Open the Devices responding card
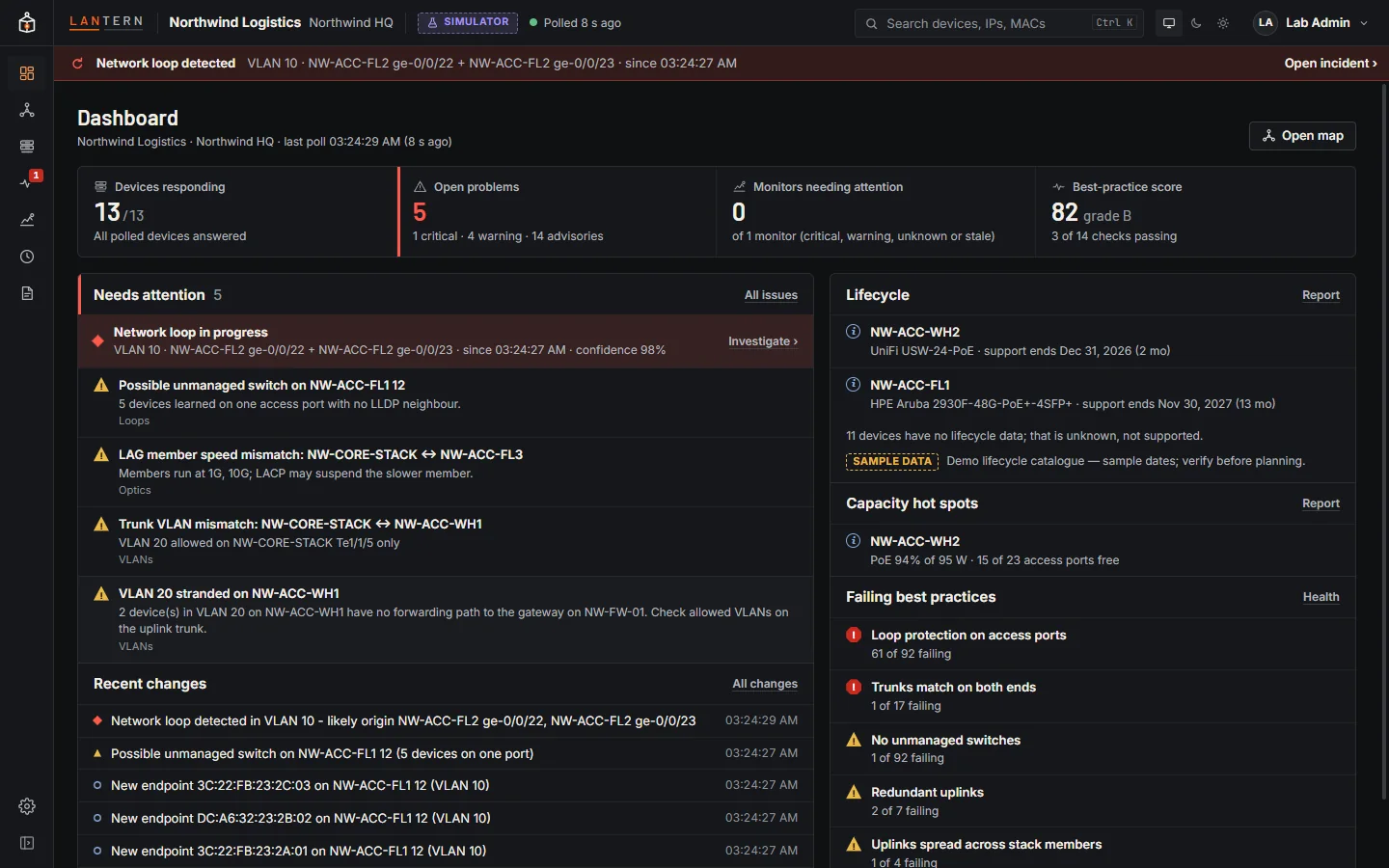Screen dimensions: 1389x868 pyautogui.click(x=237, y=212)
